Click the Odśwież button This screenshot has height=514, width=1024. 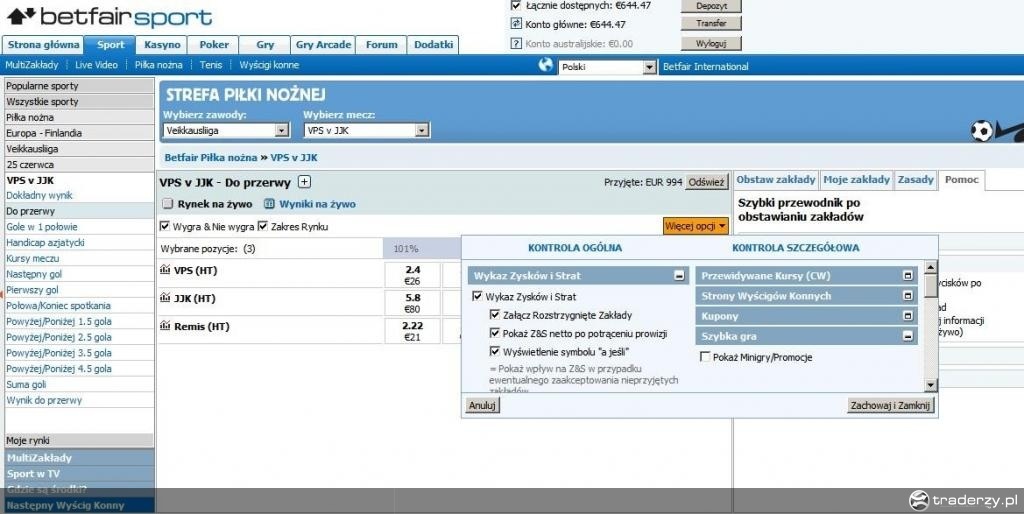coord(707,182)
